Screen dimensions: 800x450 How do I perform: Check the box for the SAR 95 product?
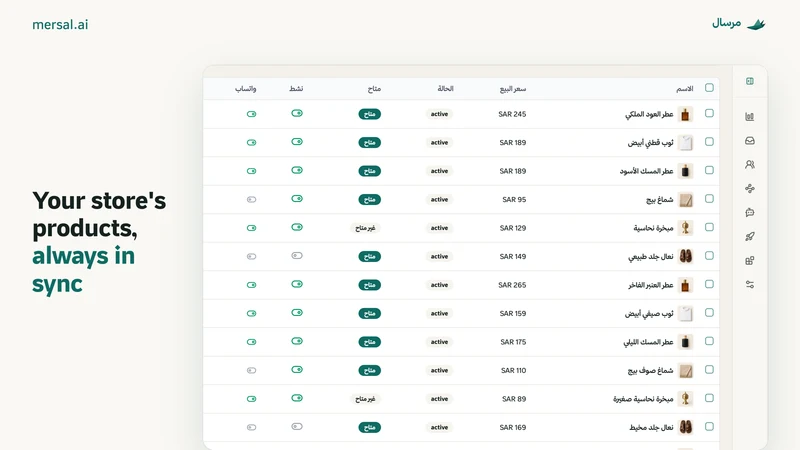pos(709,199)
